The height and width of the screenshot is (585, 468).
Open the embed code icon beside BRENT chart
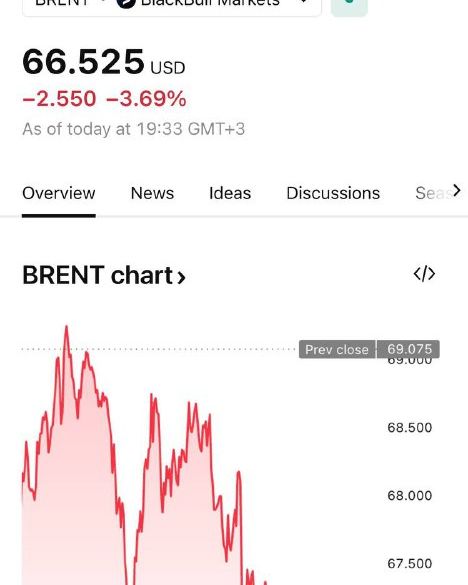pyautogui.click(x=424, y=274)
